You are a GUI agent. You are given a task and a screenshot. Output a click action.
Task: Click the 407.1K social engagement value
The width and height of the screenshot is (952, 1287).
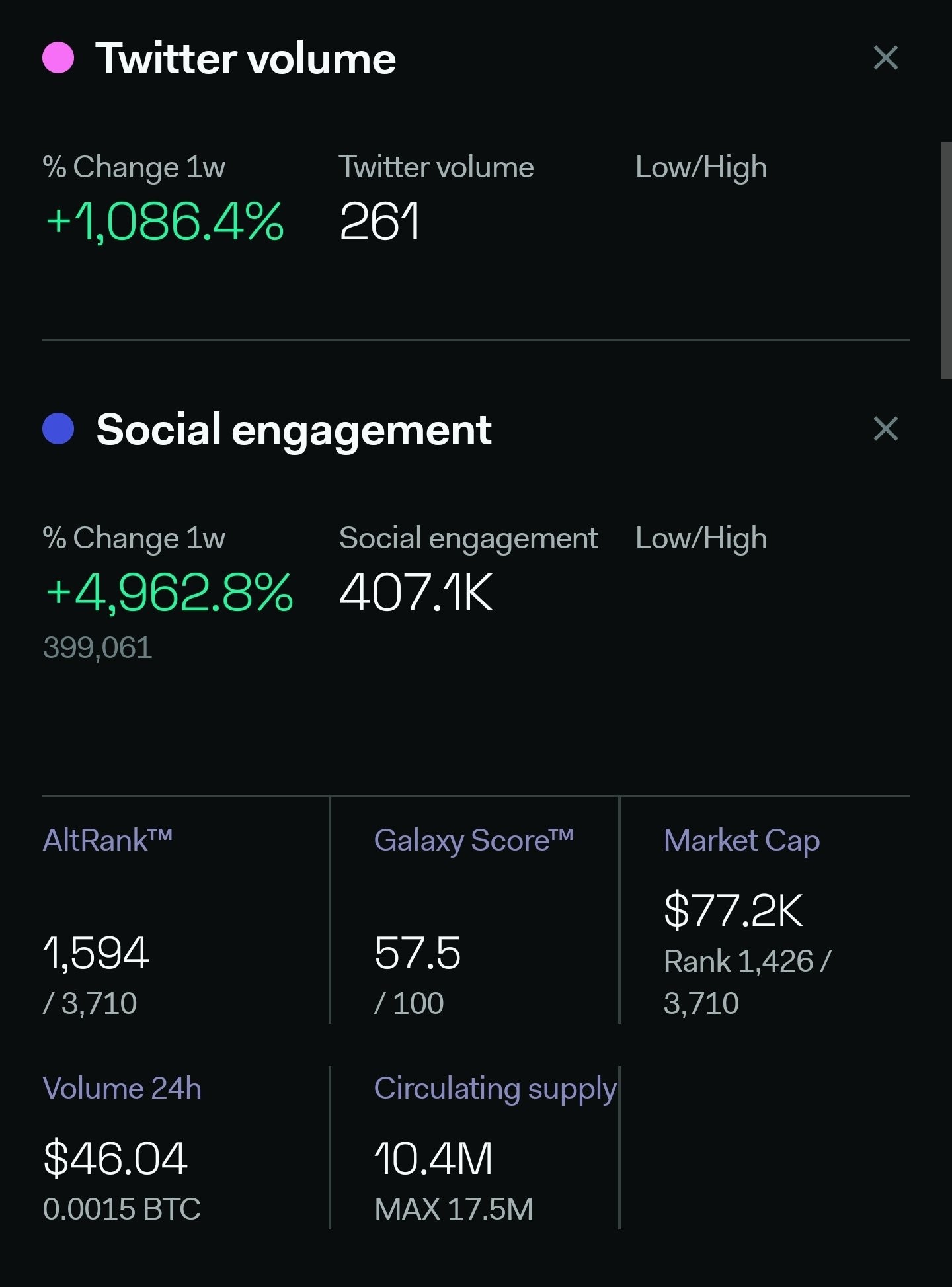[416, 593]
